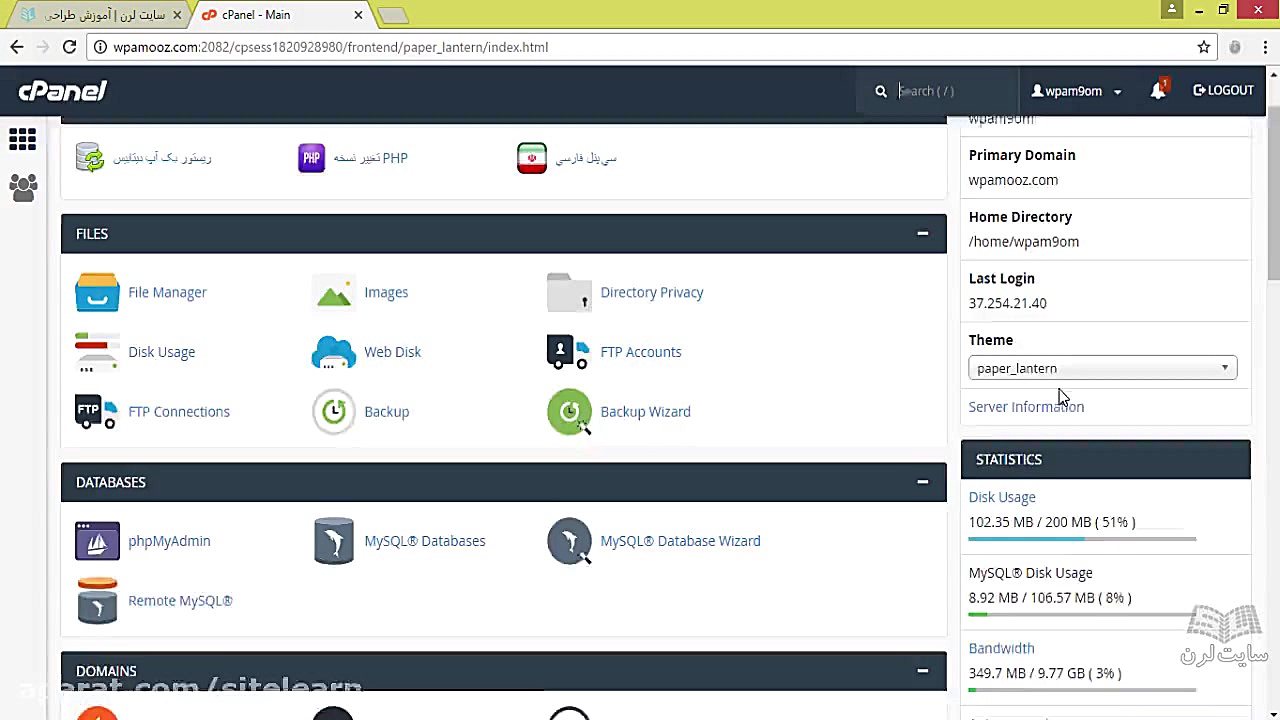The width and height of the screenshot is (1280, 720).
Task: Open the File Manager link text
Action: 167,292
